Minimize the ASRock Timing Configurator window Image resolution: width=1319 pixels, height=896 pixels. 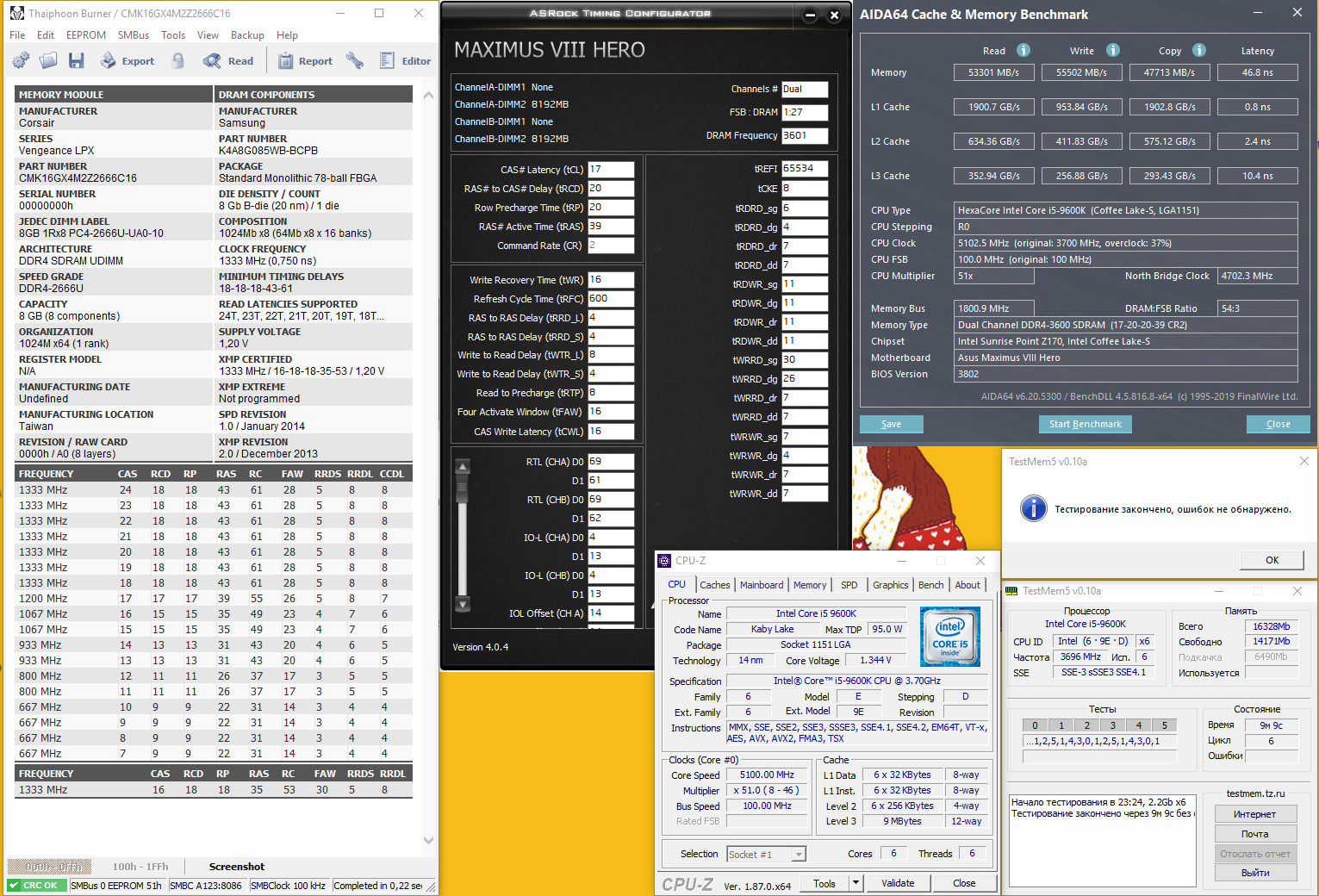pos(810,15)
